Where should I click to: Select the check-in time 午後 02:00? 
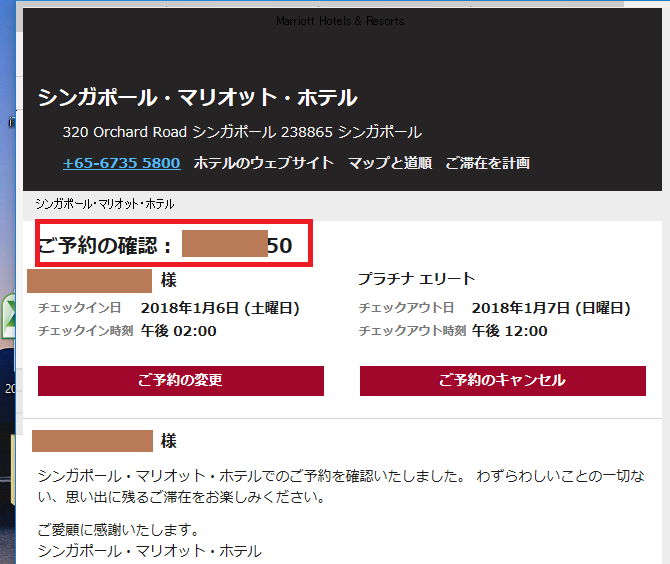tap(179, 331)
